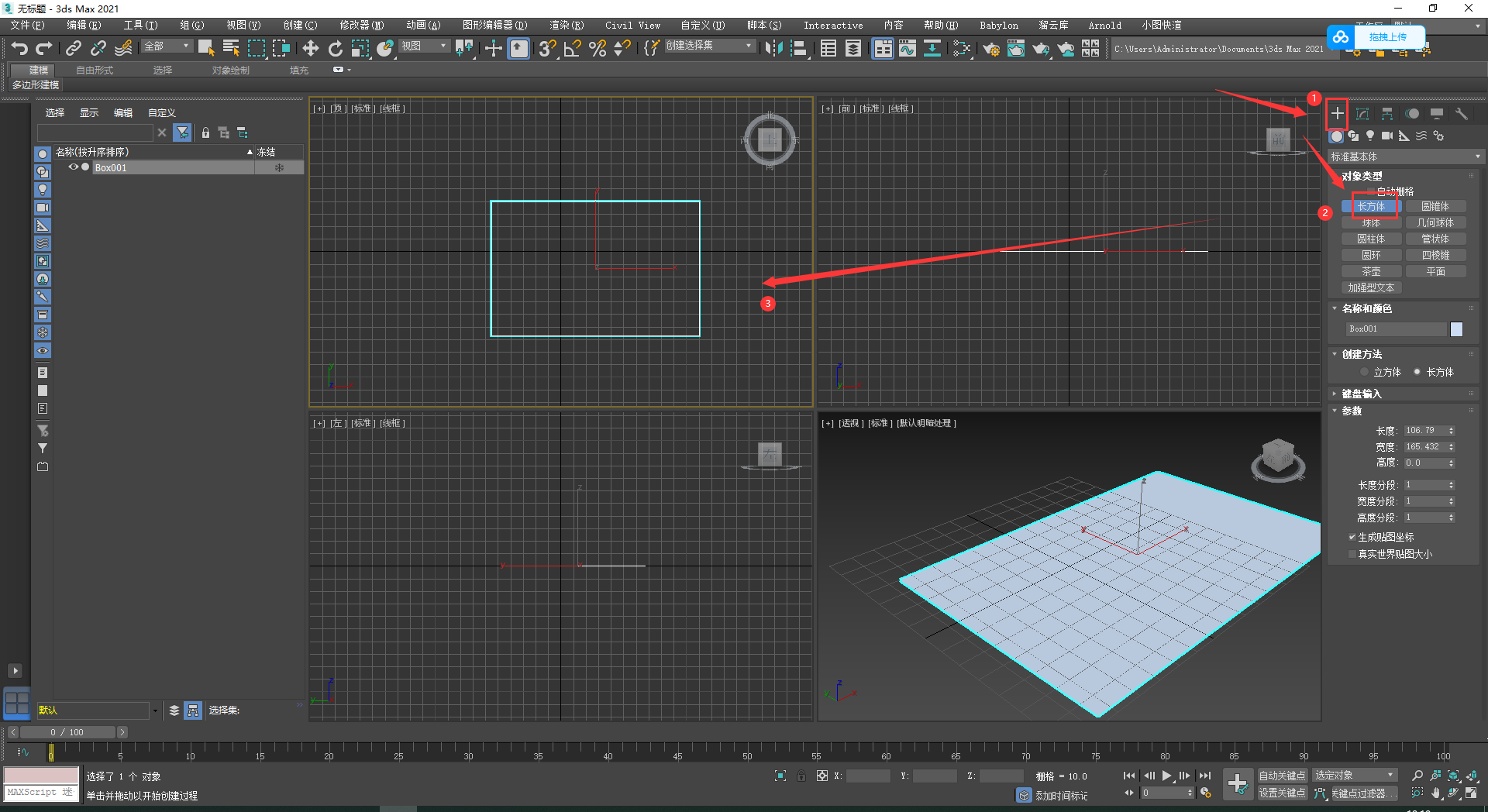Choose the Rectangular Selection Region tool
This screenshot has width=1488, height=812.
256,49
